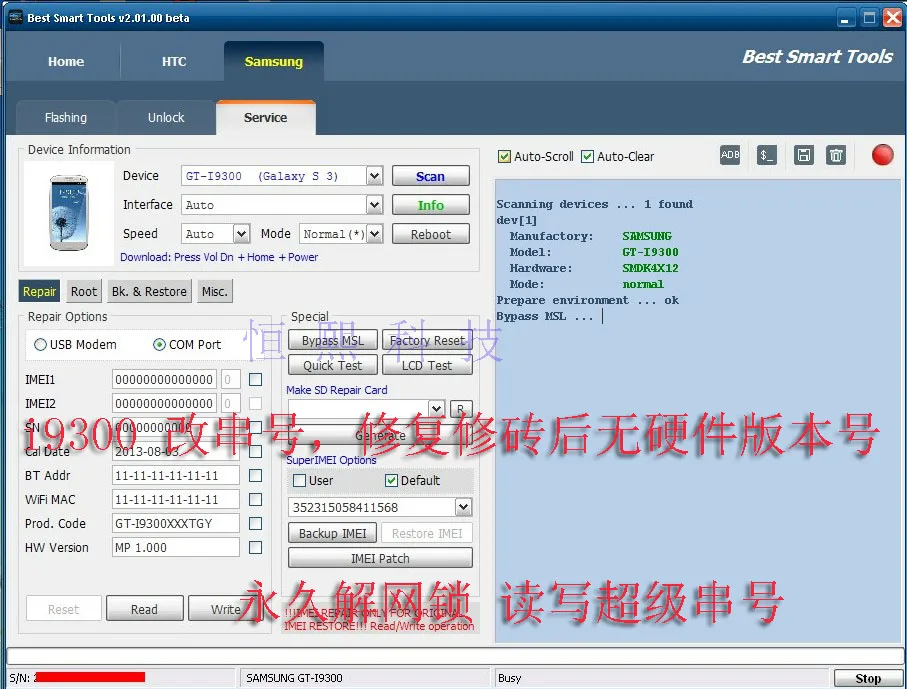Click the IMEI2 input field
Image resolution: width=907 pixels, height=689 pixels.
[x=164, y=403]
